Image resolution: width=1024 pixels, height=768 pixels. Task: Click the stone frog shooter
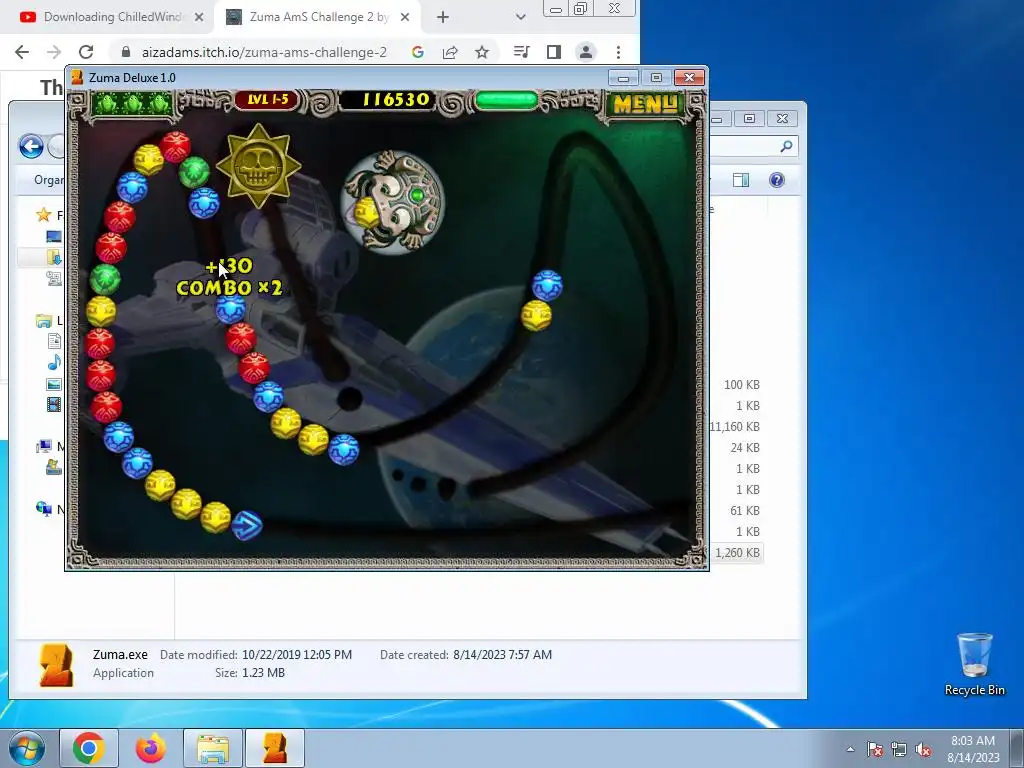393,202
